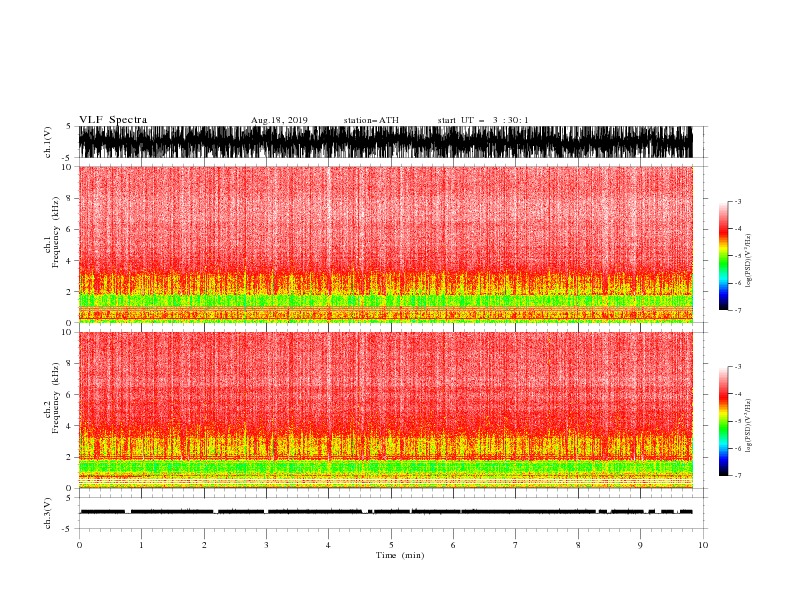Click the 'Time (min)' axis label
This screenshot has height=612, width=792.
click(x=400, y=555)
